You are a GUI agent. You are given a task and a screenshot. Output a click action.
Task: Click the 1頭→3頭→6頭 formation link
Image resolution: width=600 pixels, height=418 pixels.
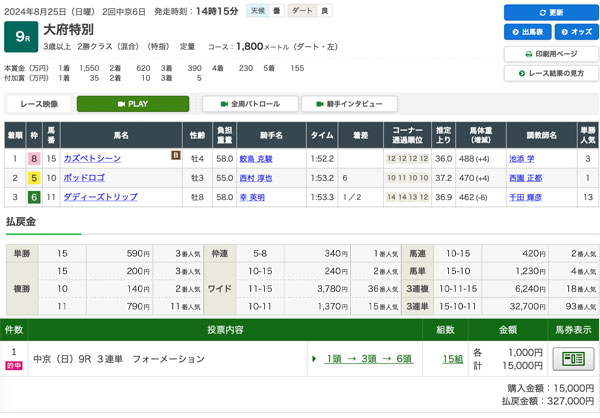pyautogui.click(x=363, y=359)
